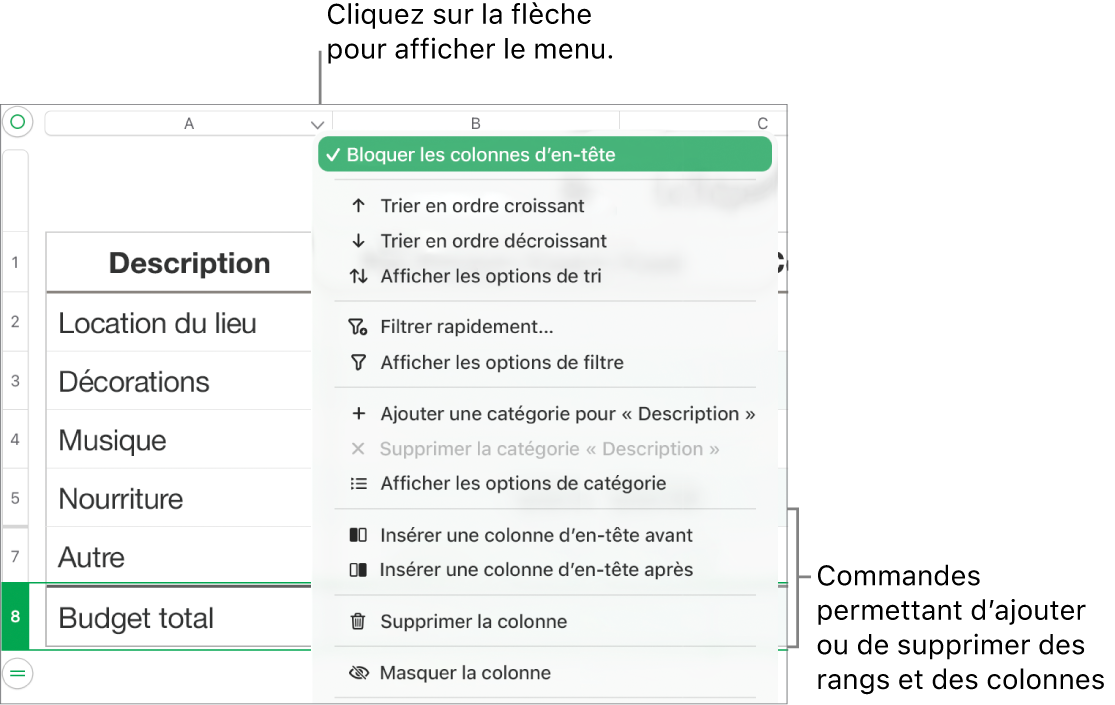Open the column A header dropdown arrow
The width and height of the screenshot is (1115, 705).
tap(318, 123)
